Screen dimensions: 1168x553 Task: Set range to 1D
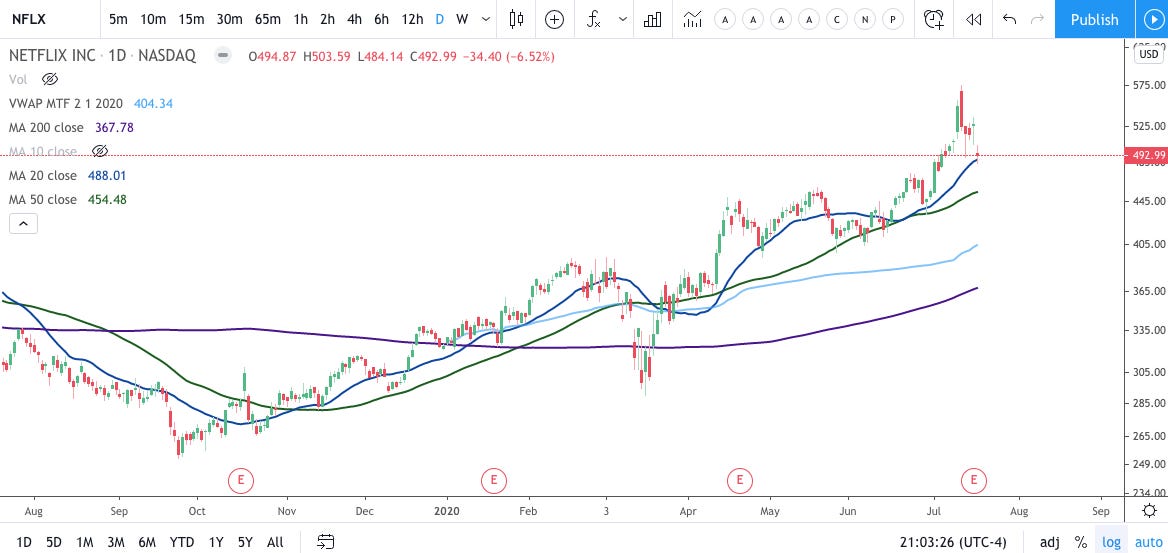24,542
